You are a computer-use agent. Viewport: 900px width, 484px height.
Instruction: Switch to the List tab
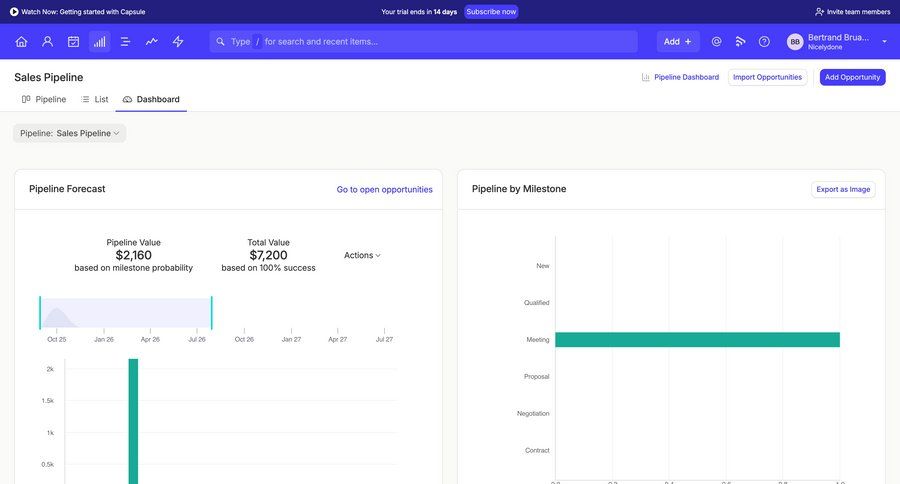(x=95, y=99)
